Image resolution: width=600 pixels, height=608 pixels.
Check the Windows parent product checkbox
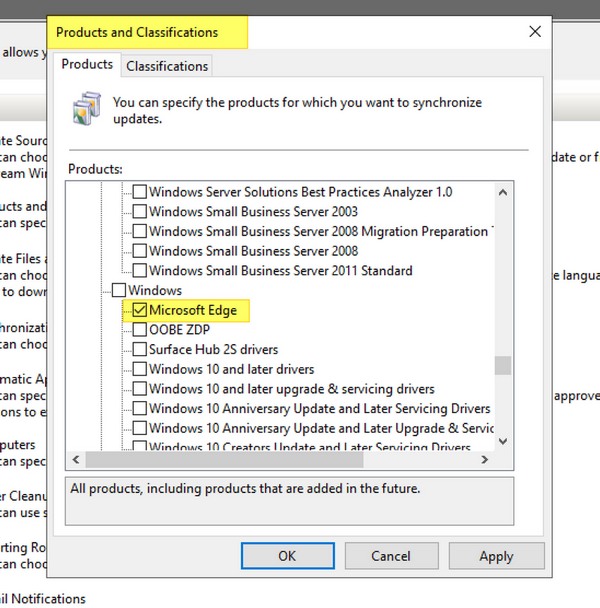click(x=119, y=290)
